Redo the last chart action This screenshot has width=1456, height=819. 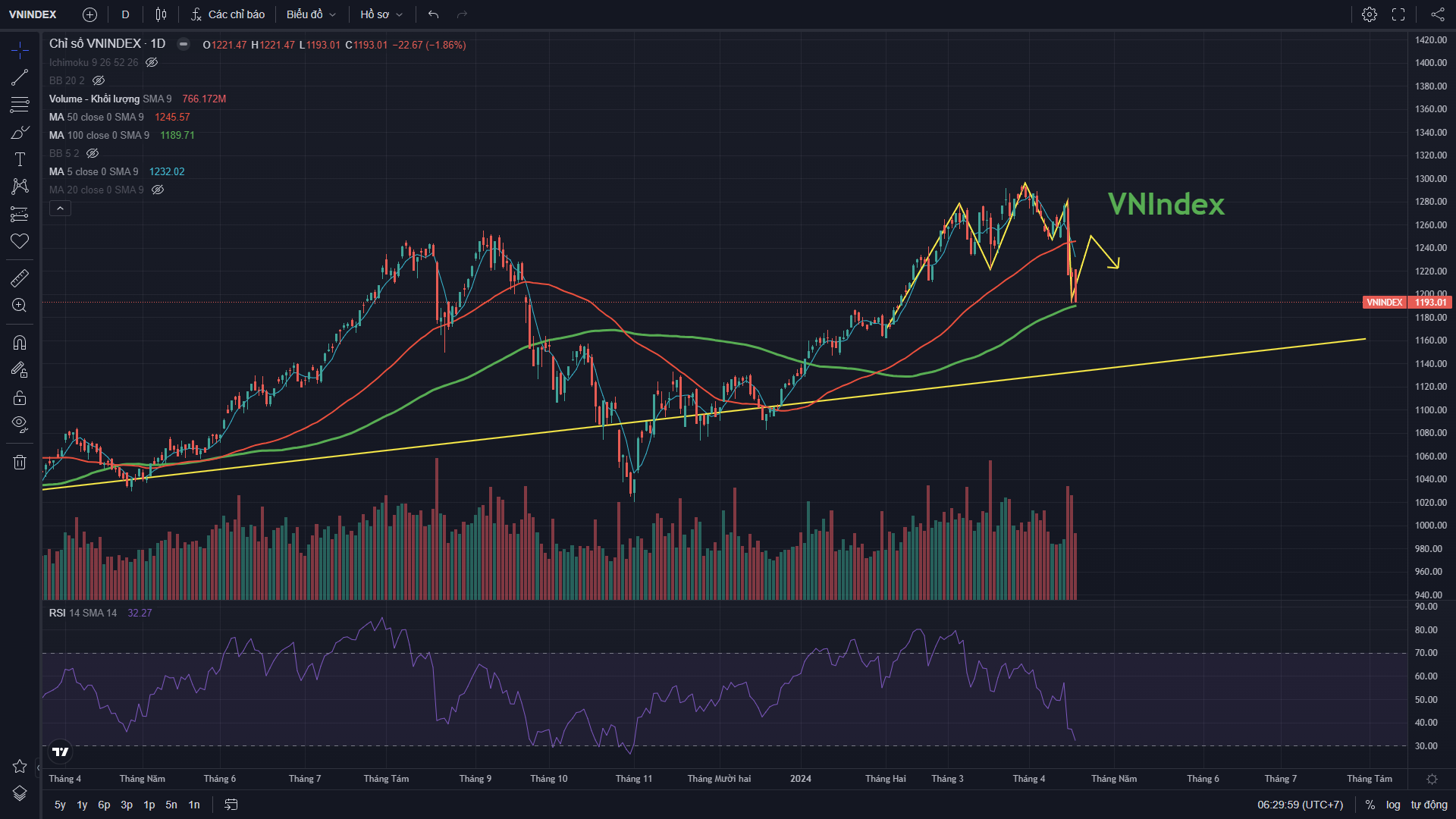pyautogui.click(x=462, y=14)
